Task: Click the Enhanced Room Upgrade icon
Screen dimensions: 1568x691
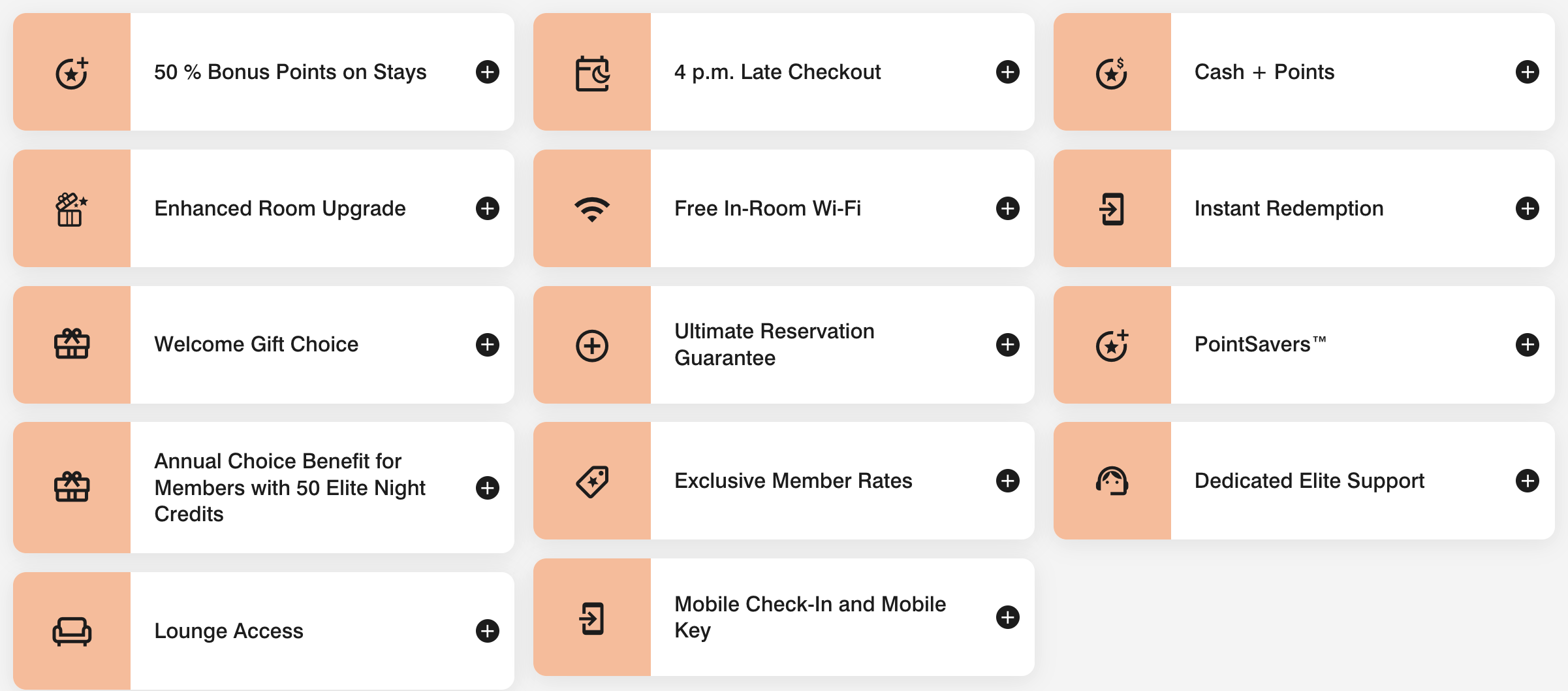Action: tap(72, 209)
